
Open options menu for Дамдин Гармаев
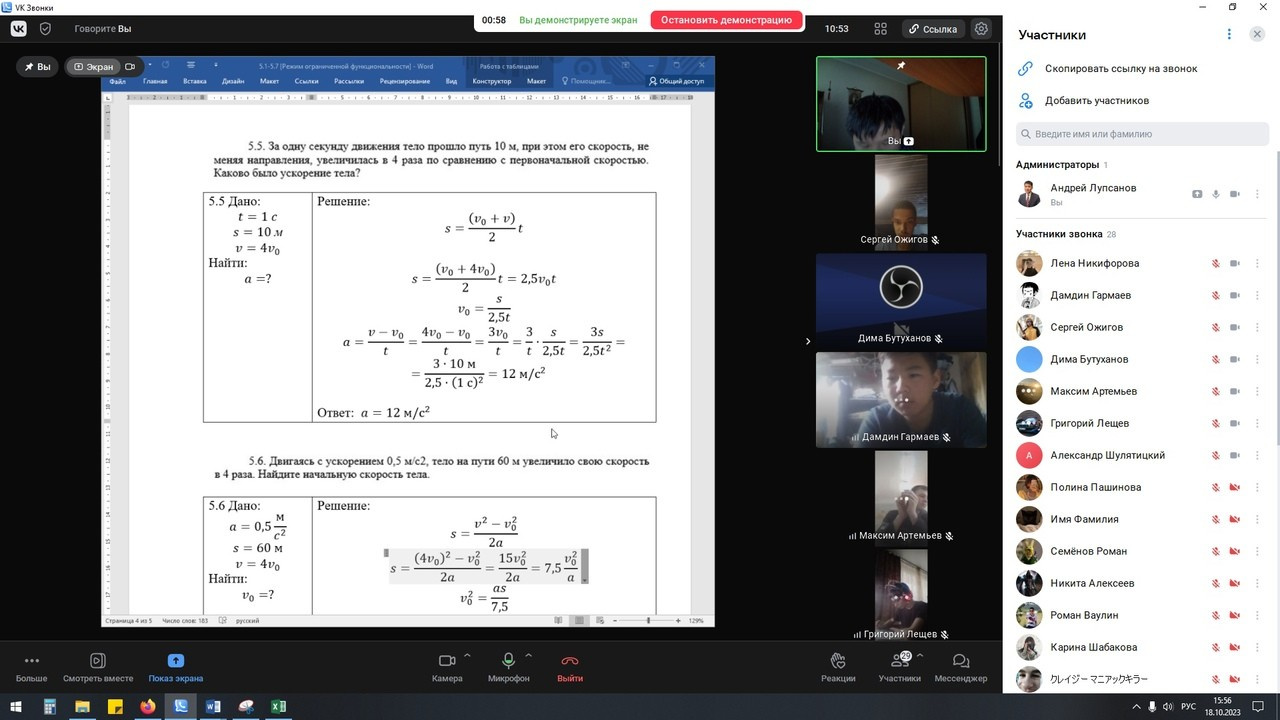click(1257, 296)
